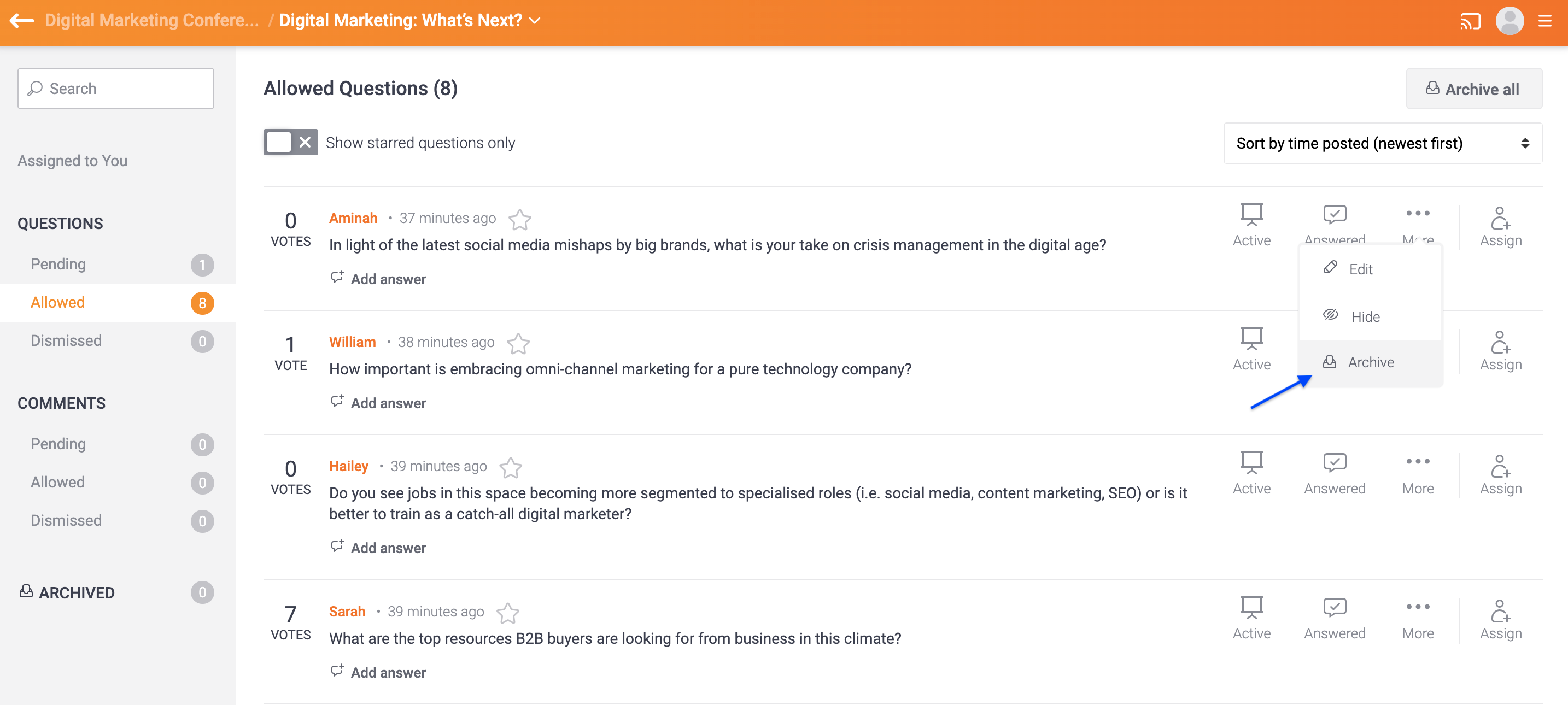Toggle show starred questions only
Viewport: 1568px width, 705px height.
290,142
